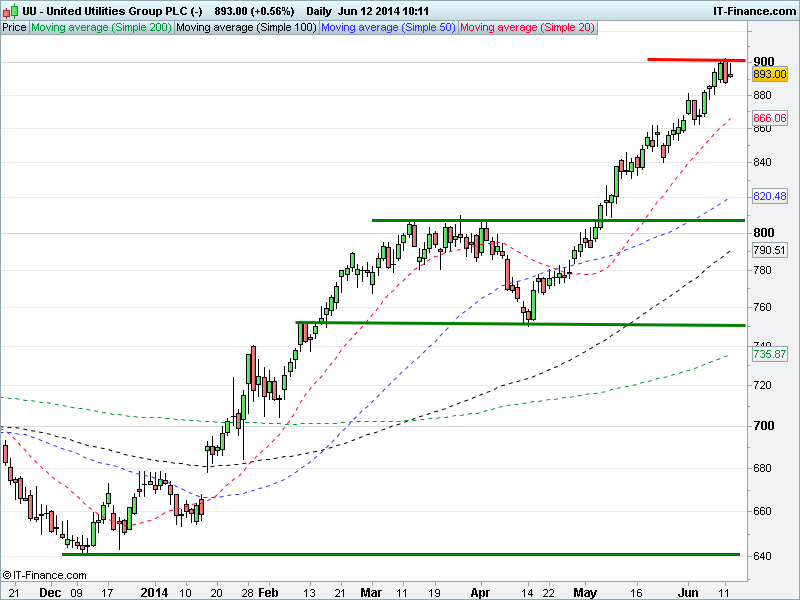Select the green support line at 640
800x600 pixels.
coord(400,553)
